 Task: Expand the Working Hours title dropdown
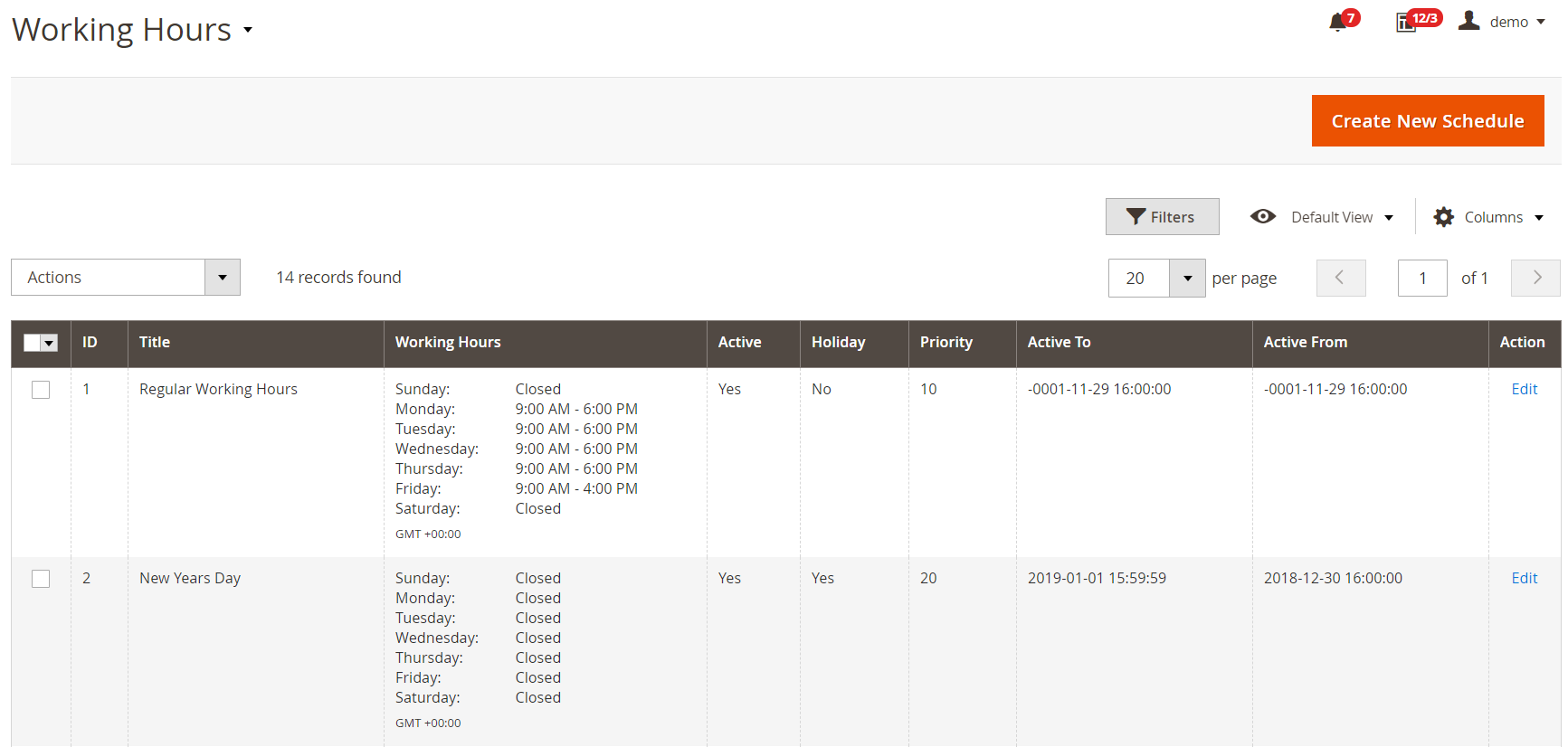(x=248, y=30)
